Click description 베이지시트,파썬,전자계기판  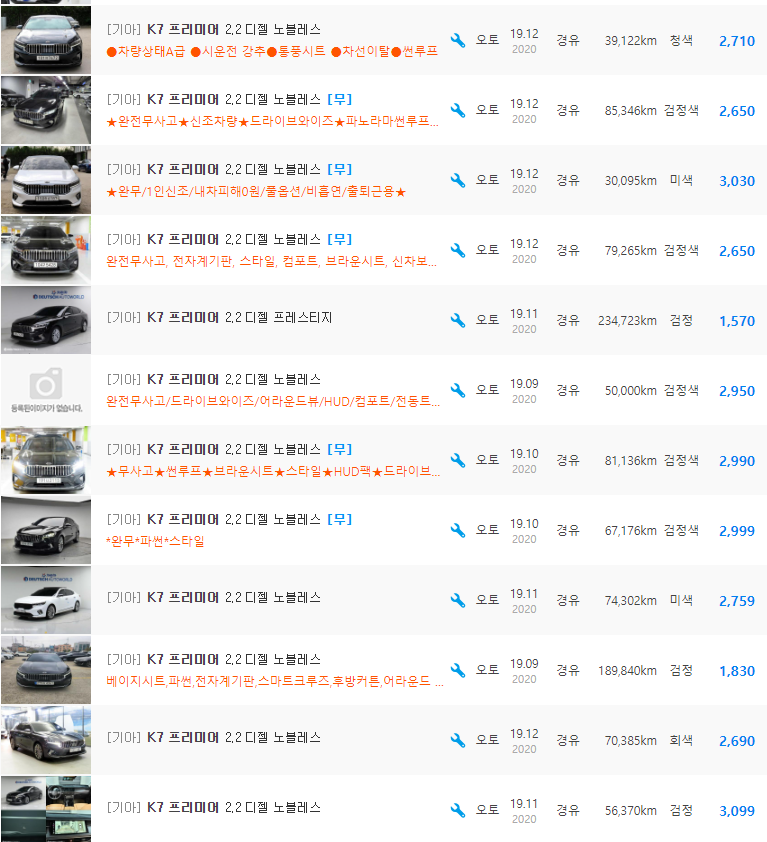click(274, 681)
